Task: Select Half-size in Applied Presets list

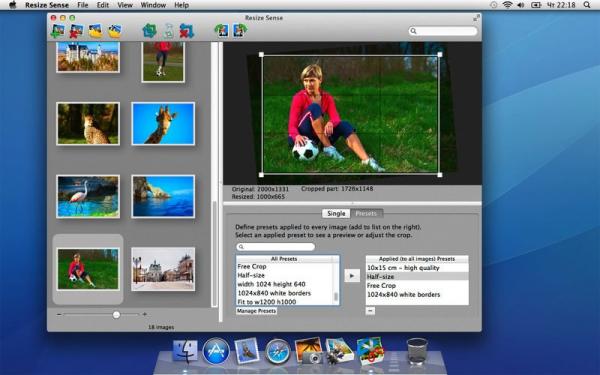Action: (417, 277)
